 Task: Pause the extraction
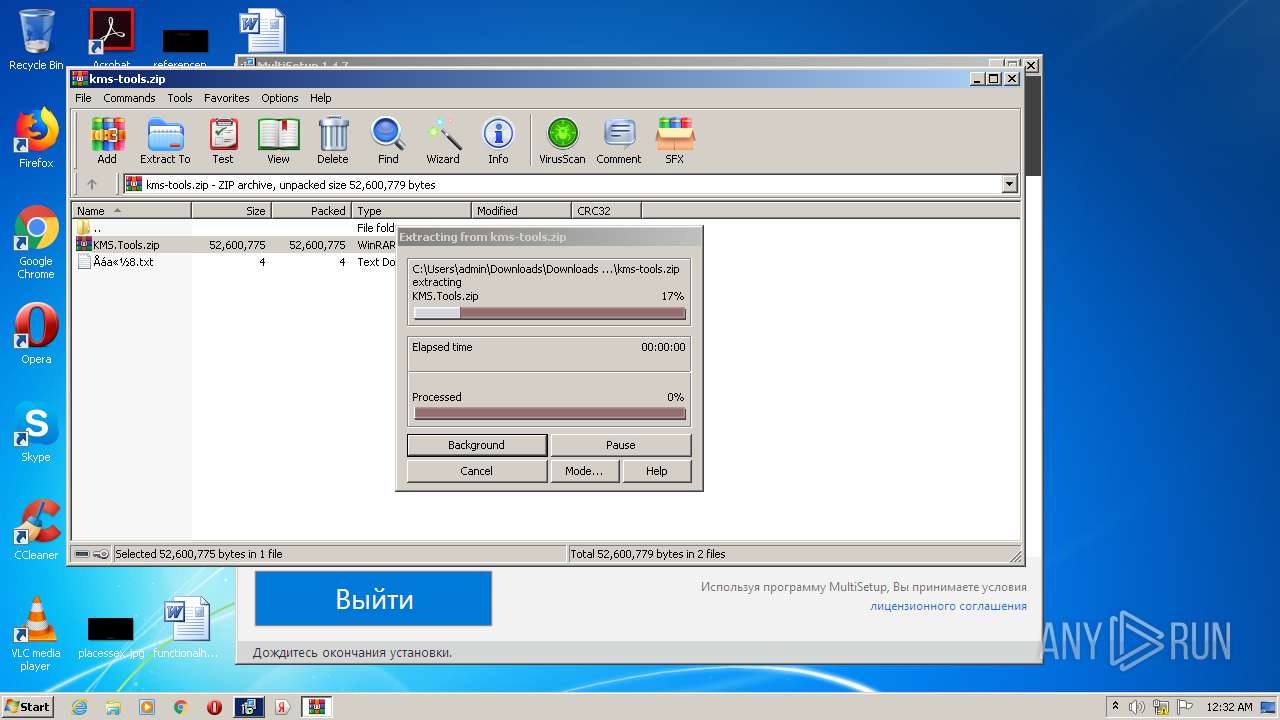click(620, 445)
